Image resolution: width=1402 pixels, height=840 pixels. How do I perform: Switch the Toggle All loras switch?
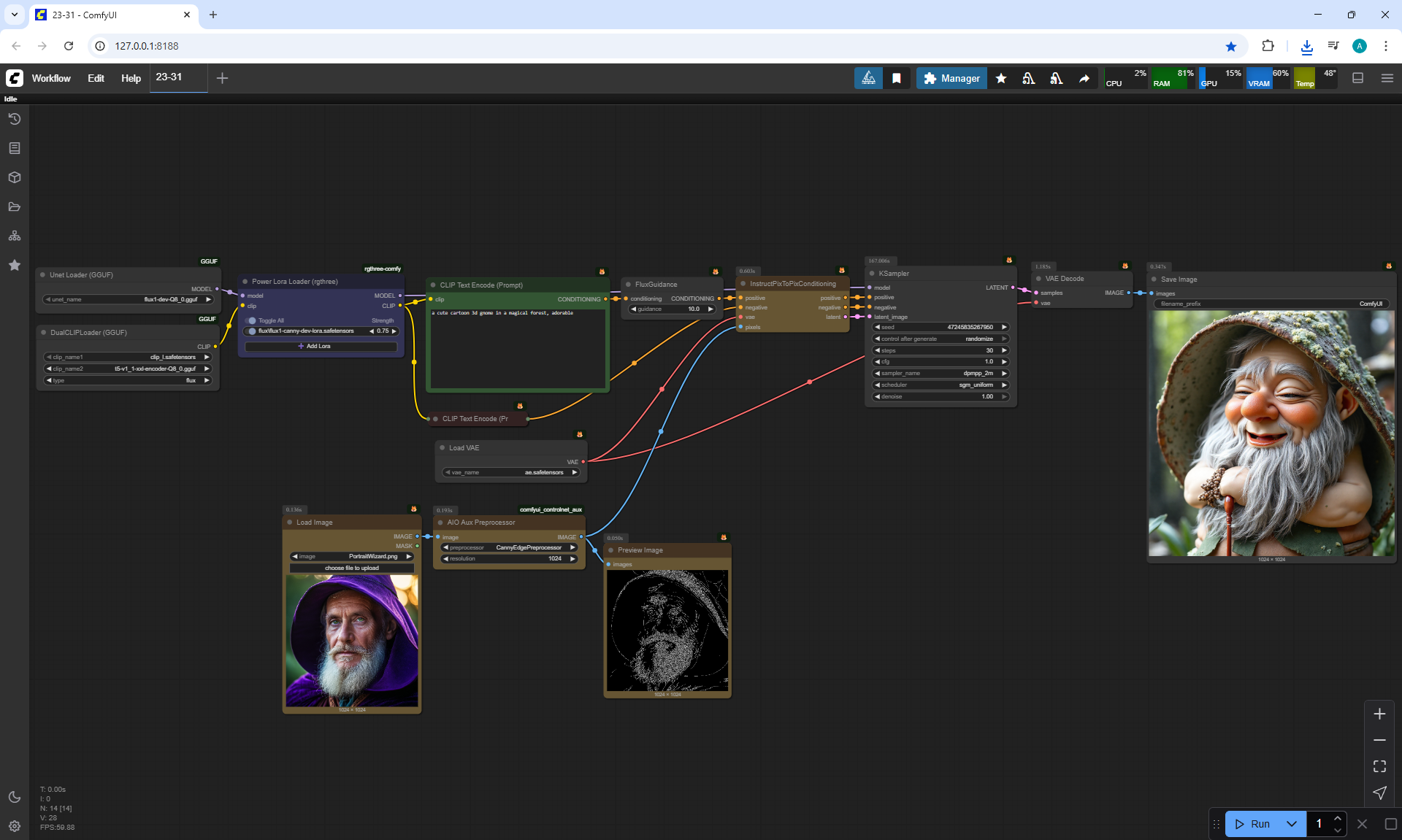251,320
